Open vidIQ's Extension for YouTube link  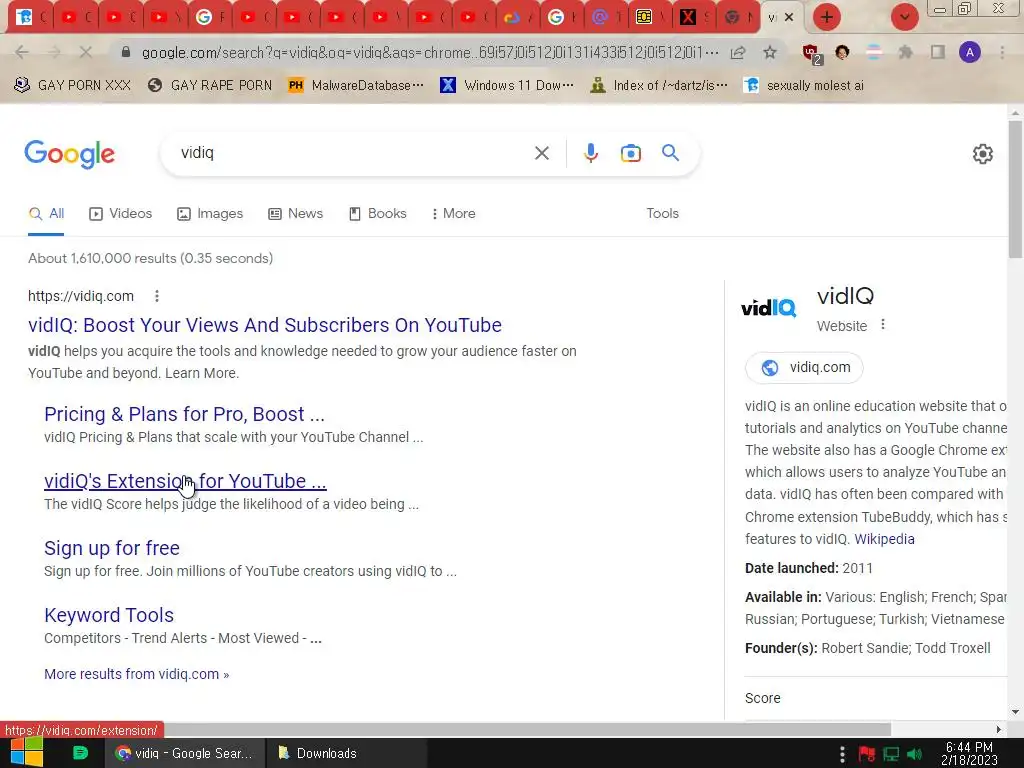coord(185,481)
